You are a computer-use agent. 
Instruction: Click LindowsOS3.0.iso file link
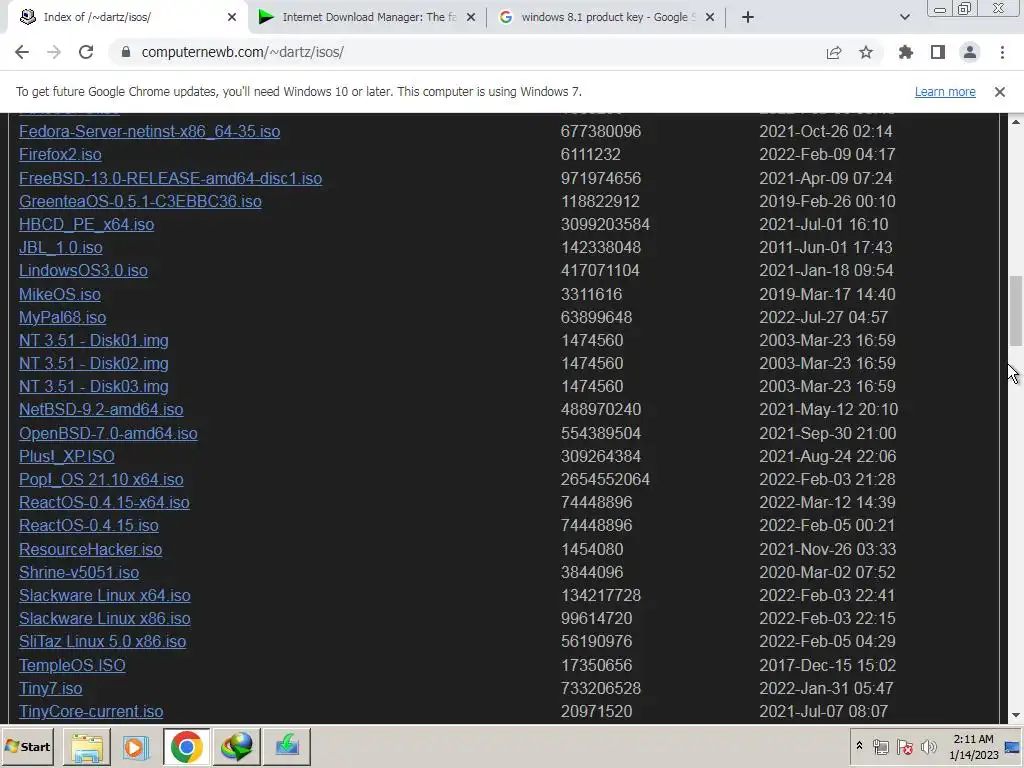(x=83, y=270)
